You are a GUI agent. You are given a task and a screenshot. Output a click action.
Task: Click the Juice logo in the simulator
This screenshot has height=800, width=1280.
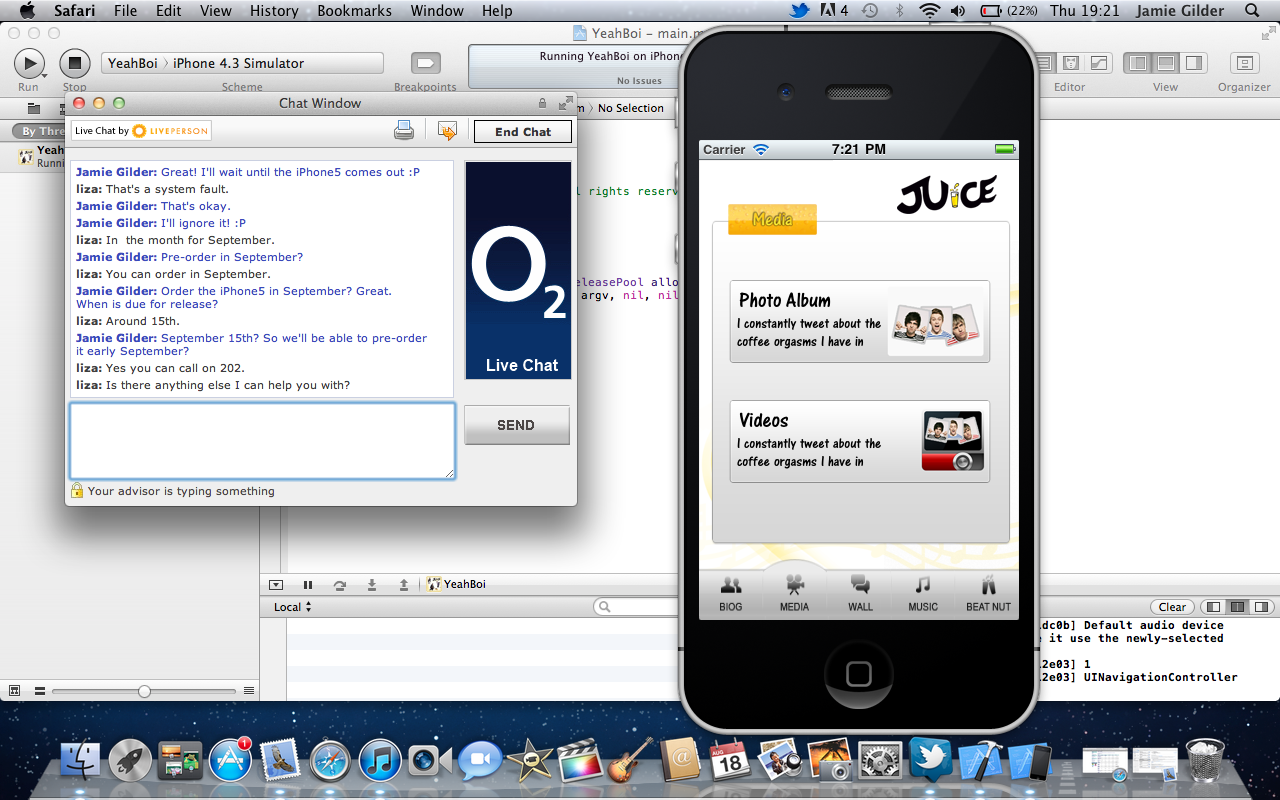tap(946, 193)
